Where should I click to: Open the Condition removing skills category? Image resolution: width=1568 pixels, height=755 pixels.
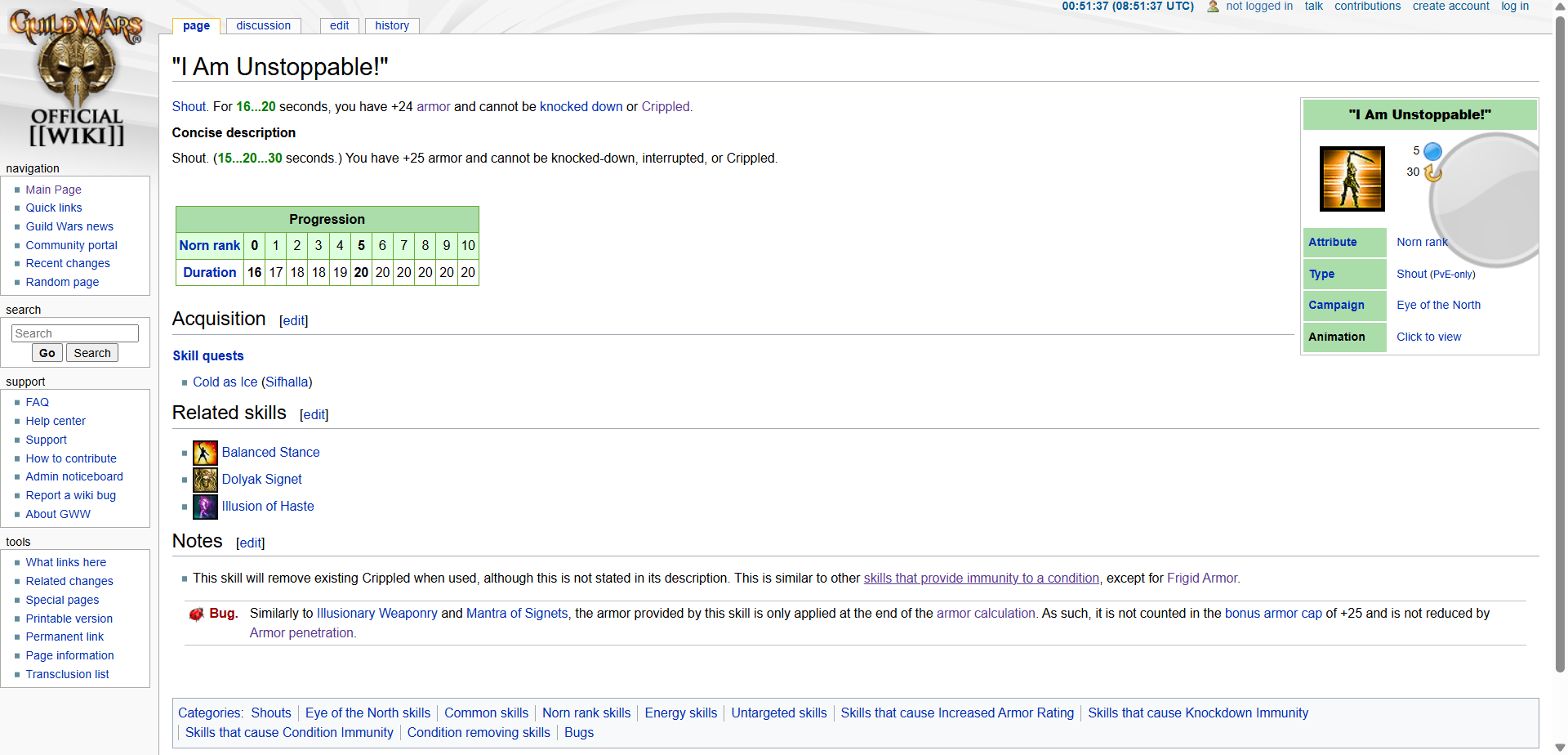(x=479, y=732)
